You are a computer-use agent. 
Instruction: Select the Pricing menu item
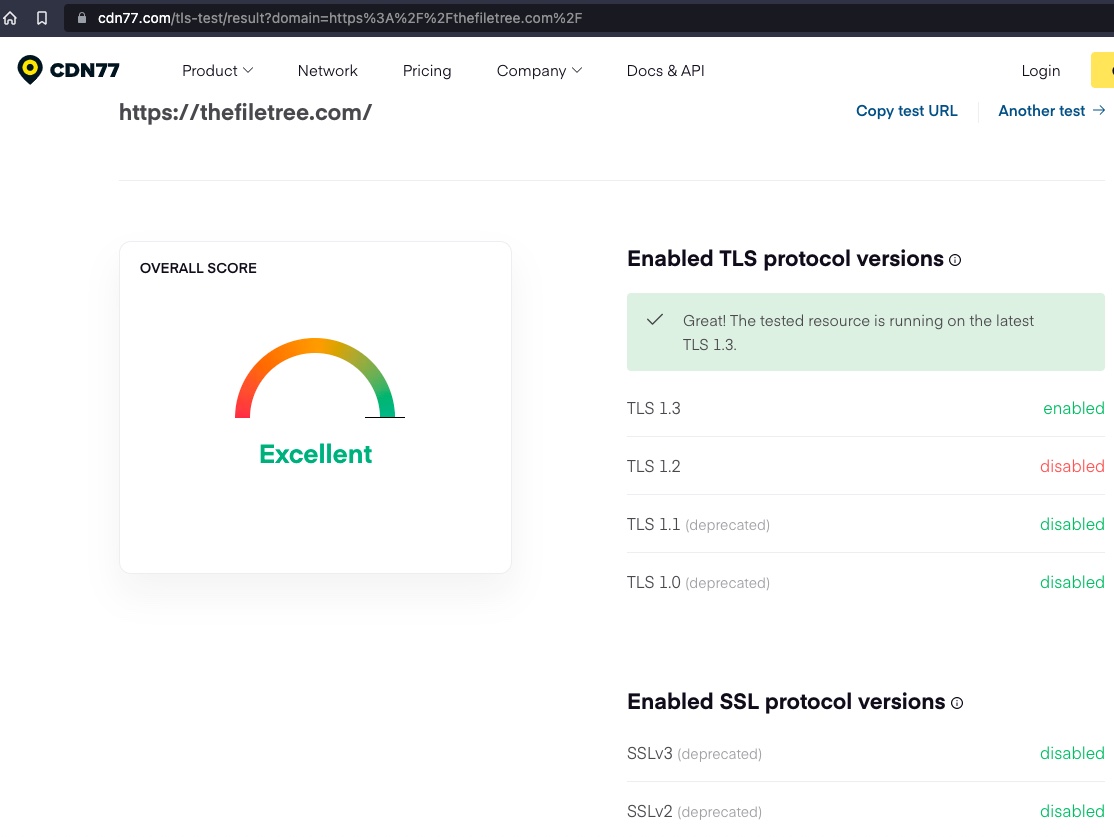click(x=427, y=71)
